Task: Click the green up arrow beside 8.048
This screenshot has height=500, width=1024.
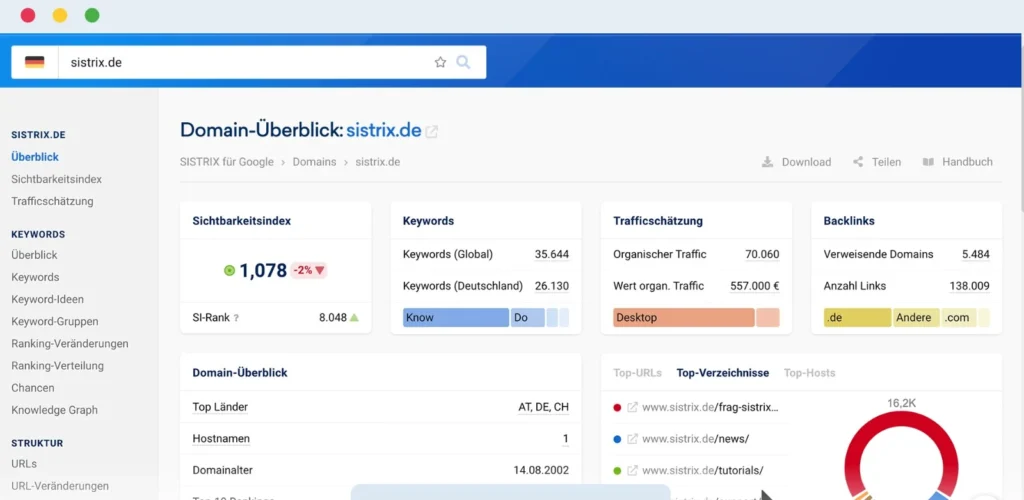Action: click(x=354, y=317)
